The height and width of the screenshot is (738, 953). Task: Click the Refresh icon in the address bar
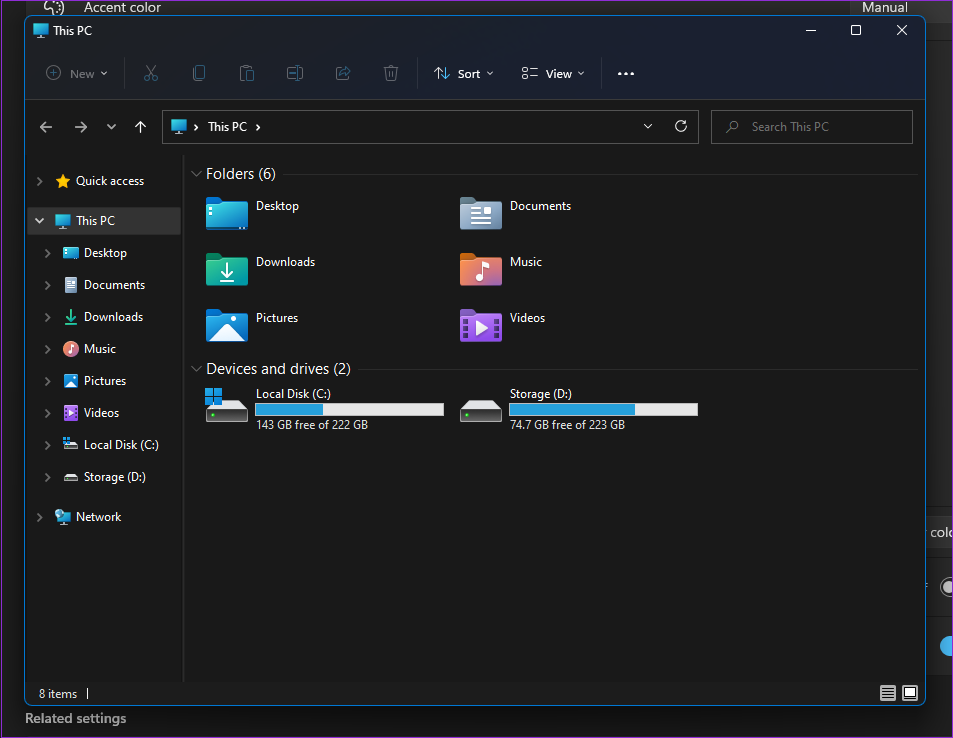681,126
